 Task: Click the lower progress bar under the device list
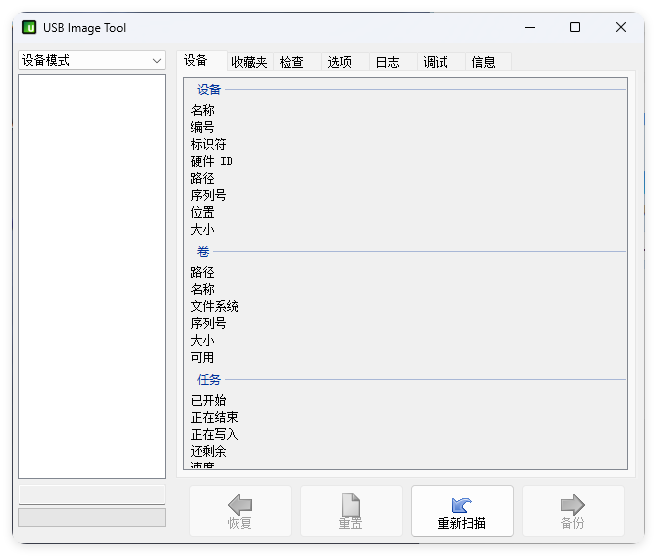pos(92,517)
